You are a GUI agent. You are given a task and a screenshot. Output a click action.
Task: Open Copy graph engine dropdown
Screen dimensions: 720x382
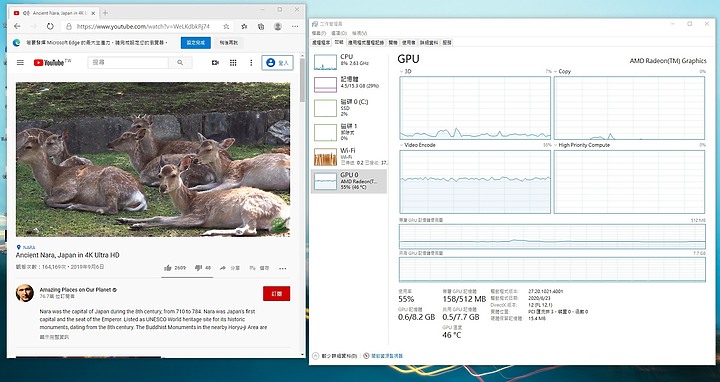pyautogui.click(x=562, y=72)
